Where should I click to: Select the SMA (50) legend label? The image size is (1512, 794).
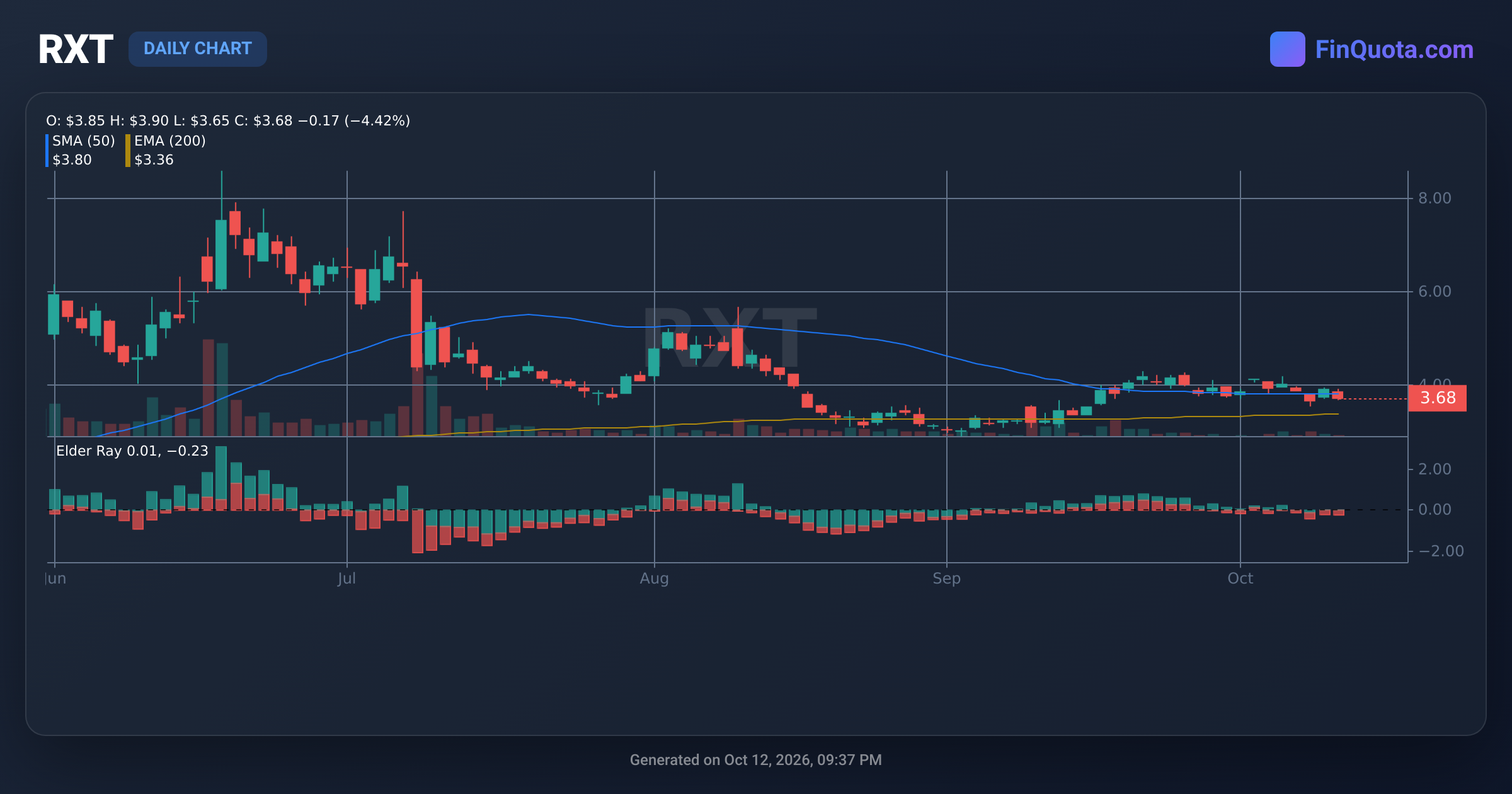pyautogui.click(x=84, y=141)
